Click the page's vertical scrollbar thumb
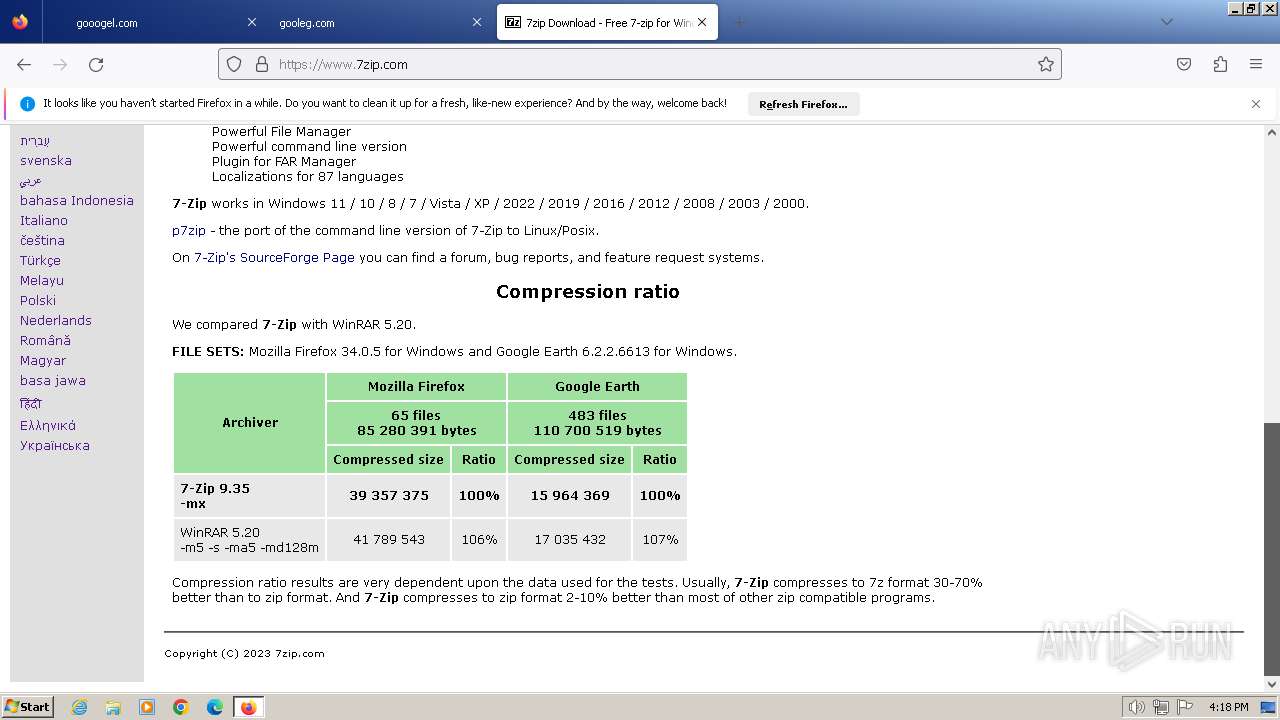1280x720 pixels. [1271, 549]
